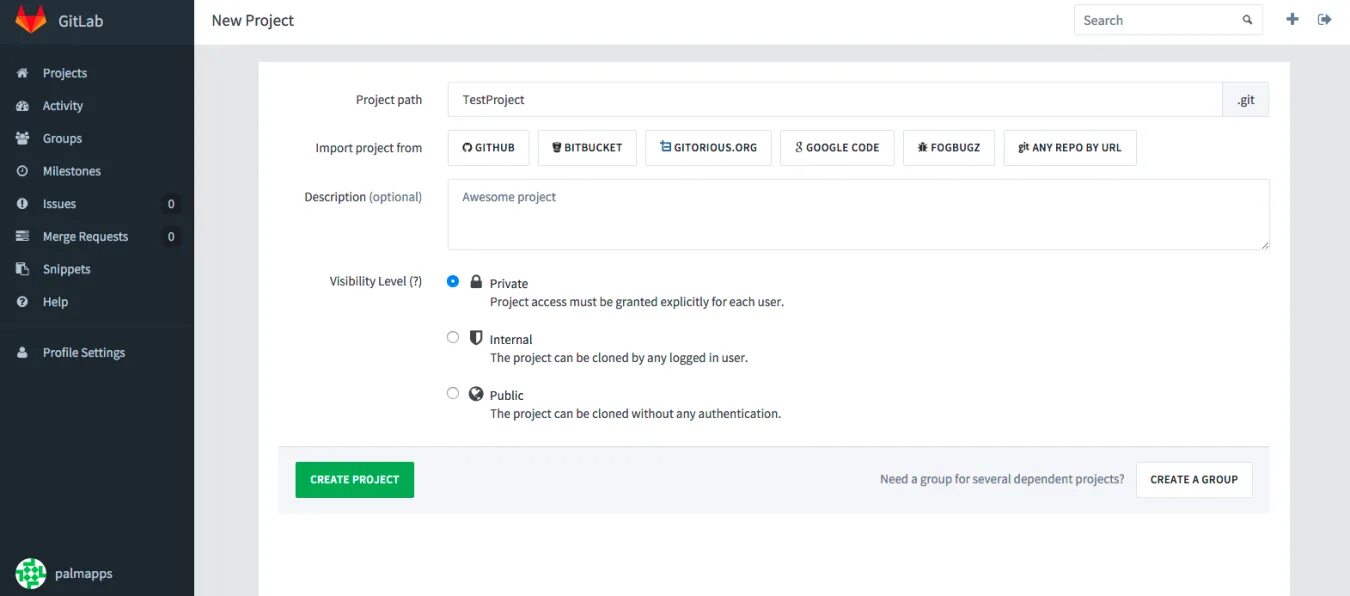Click the GitLab fox logo

coord(31,20)
